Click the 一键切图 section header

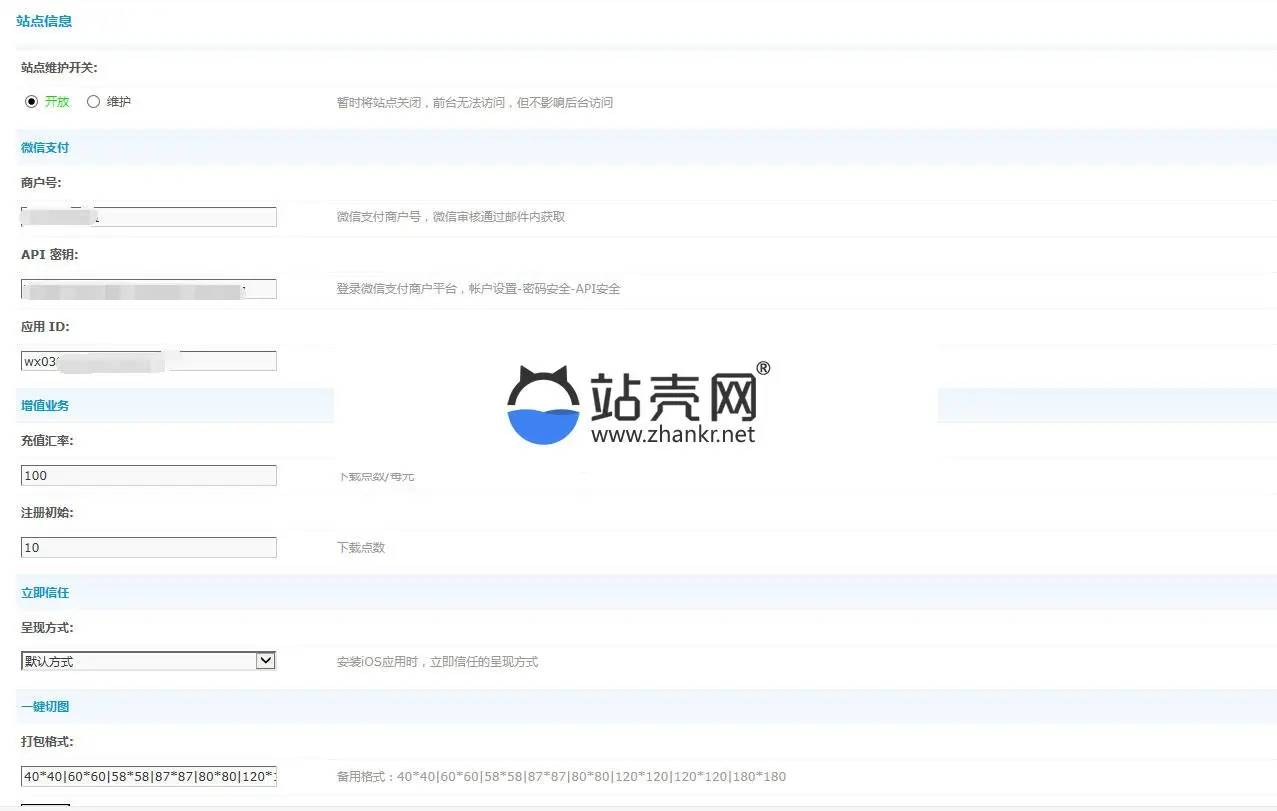coord(45,707)
